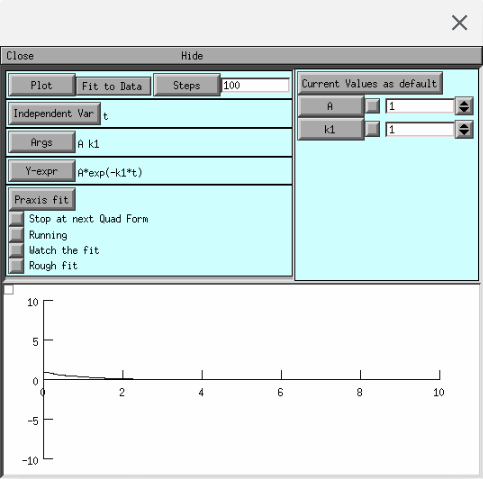Click the Praxis fit button
Viewport: 483px width, 479px height.
click(42, 199)
